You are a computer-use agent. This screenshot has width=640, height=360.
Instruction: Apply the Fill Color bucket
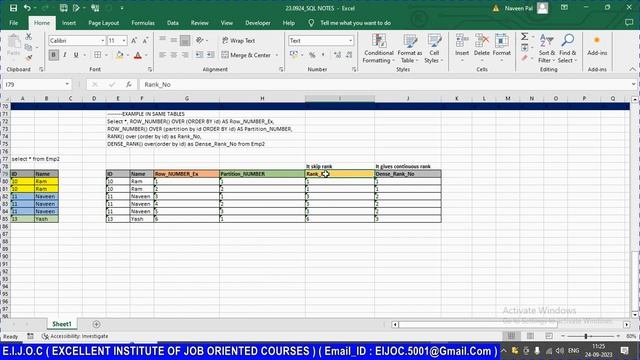pos(119,55)
